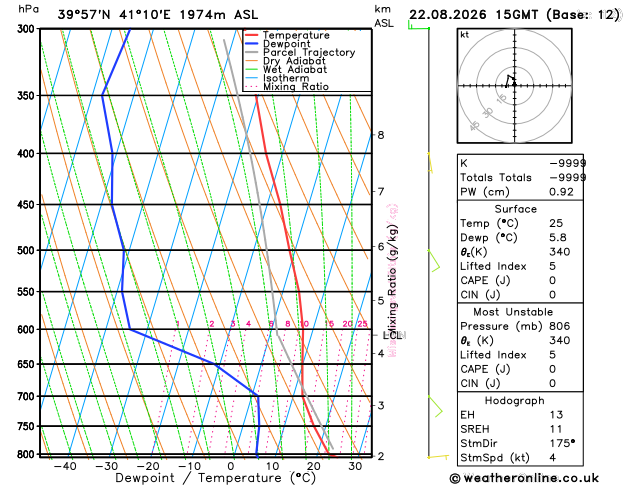This screenshot has height=486, width=629.
Task: Click the −40 temperature axis tick label
Action: click(x=65, y=466)
